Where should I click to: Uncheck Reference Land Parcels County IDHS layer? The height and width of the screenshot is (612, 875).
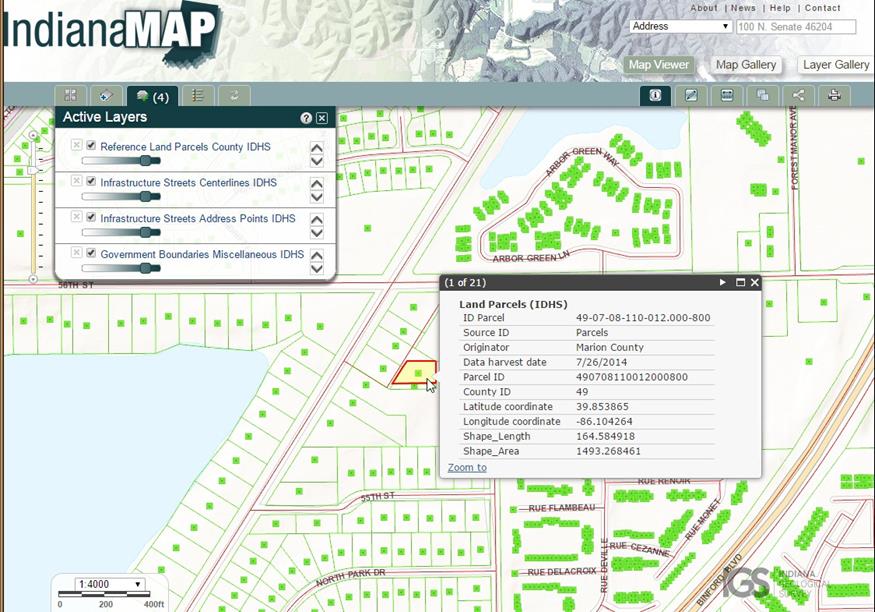[91, 146]
